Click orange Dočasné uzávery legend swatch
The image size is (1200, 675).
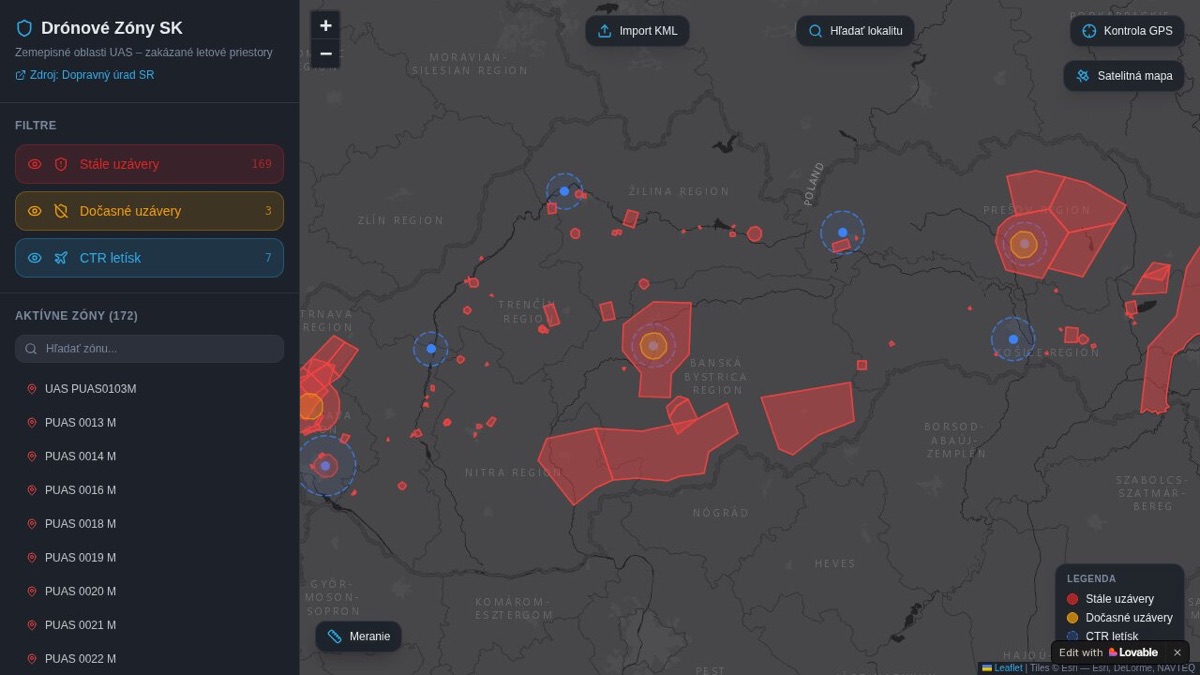(1072, 618)
